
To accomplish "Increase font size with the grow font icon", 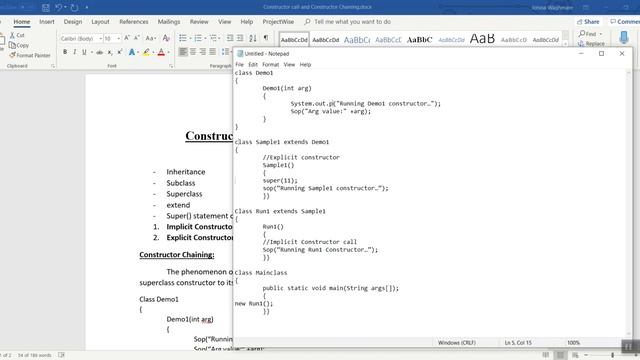I will [127, 38].
